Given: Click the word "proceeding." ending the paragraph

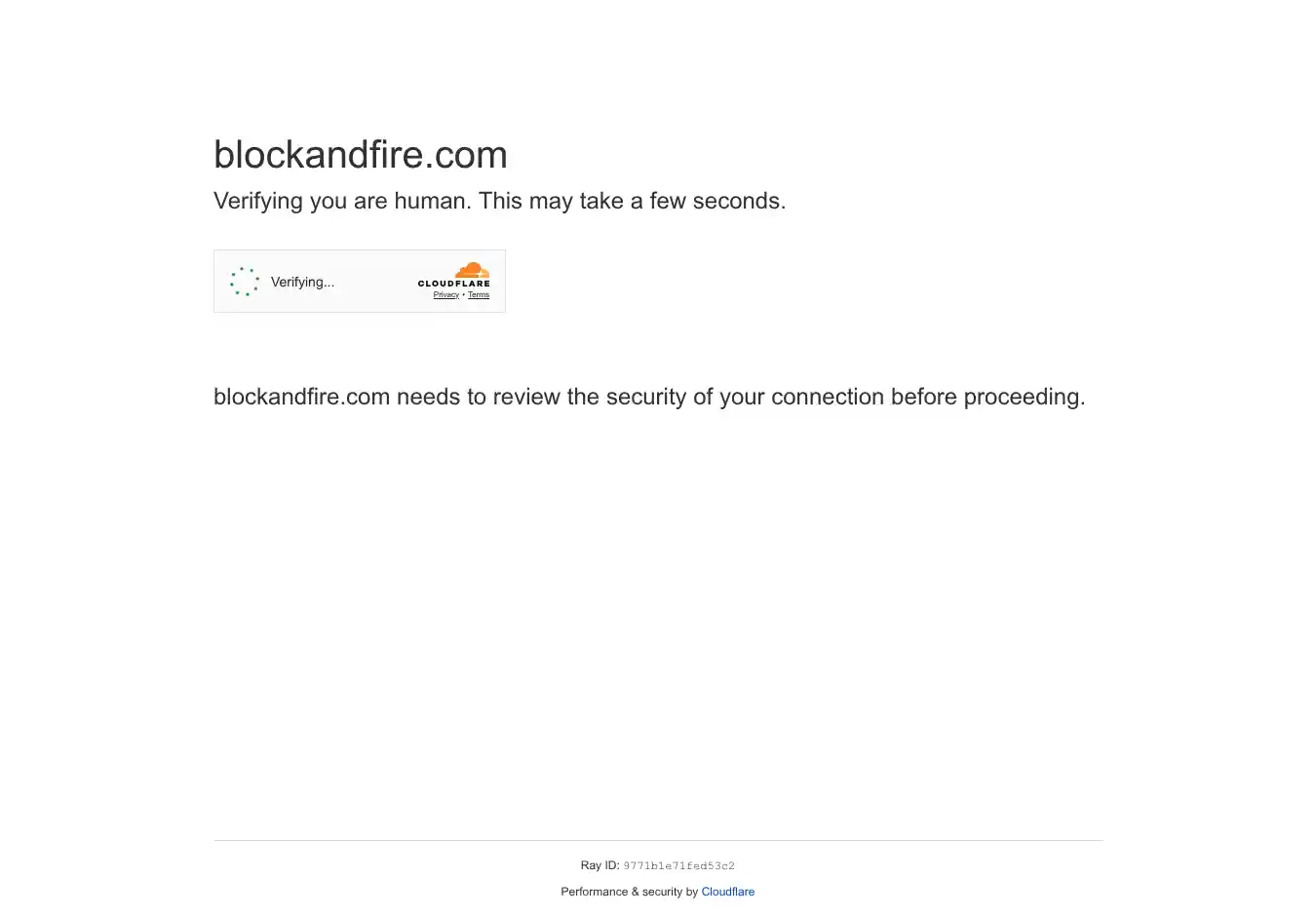Looking at the screenshot, I should click(1025, 398).
